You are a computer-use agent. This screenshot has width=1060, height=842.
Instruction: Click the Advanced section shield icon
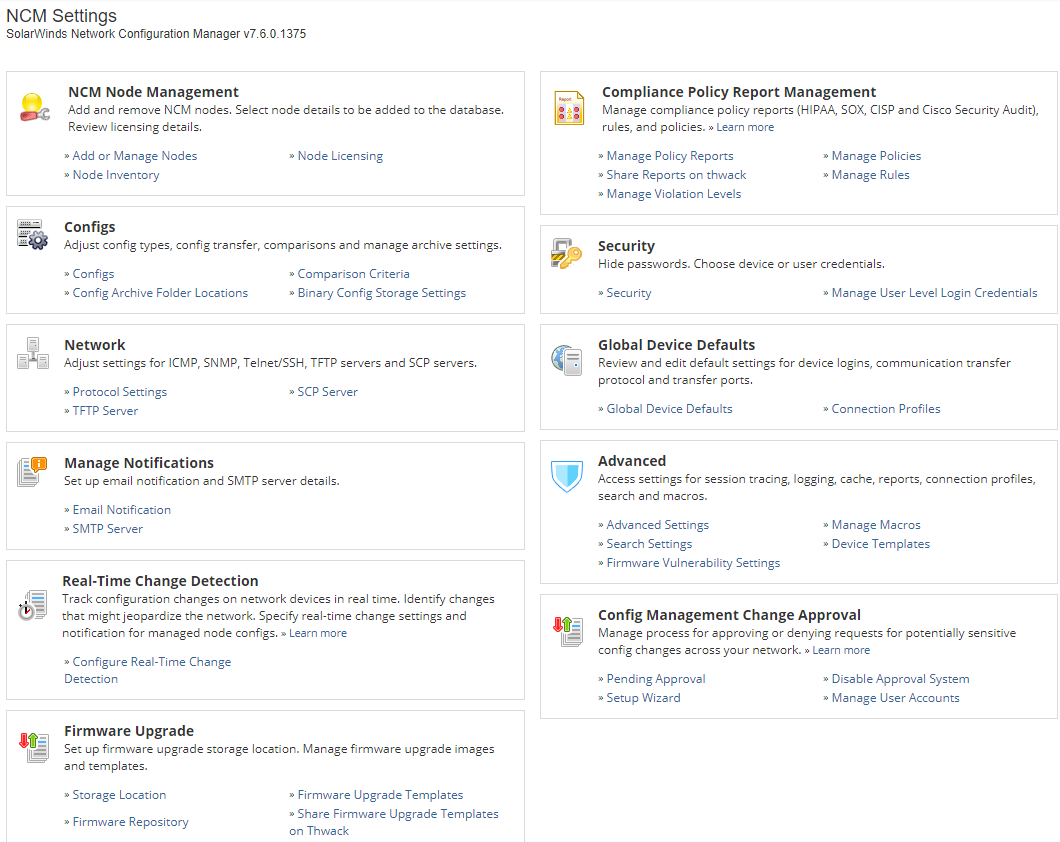[567, 476]
